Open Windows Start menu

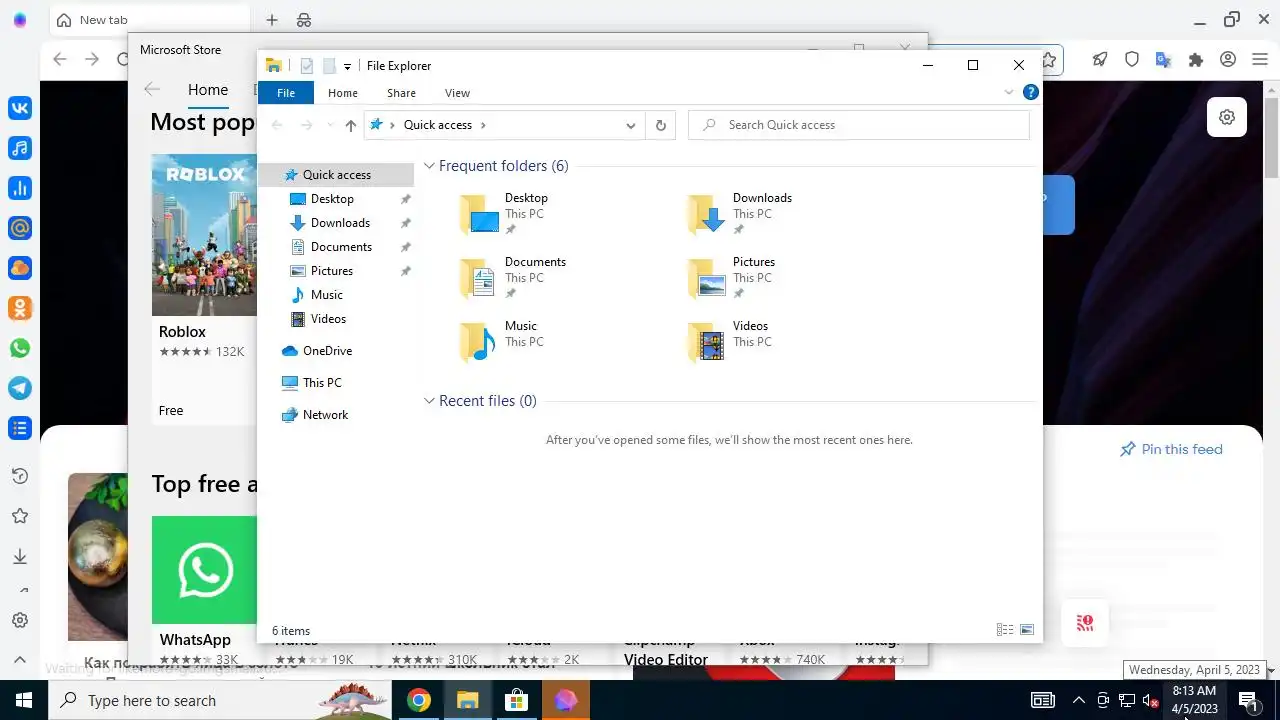coord(24,700)
